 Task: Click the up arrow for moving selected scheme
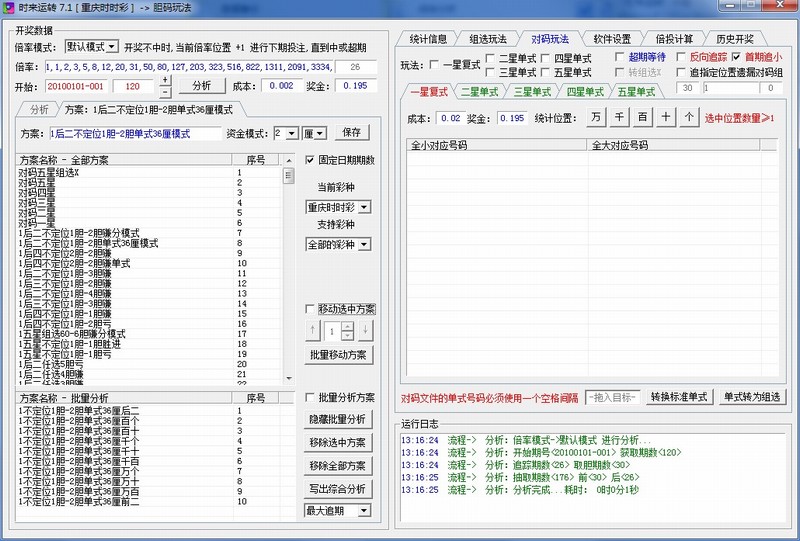click(311, 331)
